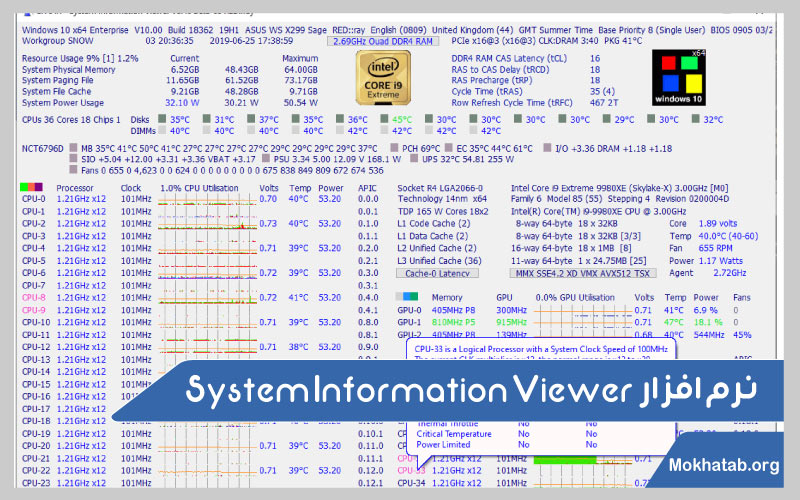This screenshot has width=800, height=500.
Task: Click the 18.1 % power value for GPU-1
Action: click(708, 322)
